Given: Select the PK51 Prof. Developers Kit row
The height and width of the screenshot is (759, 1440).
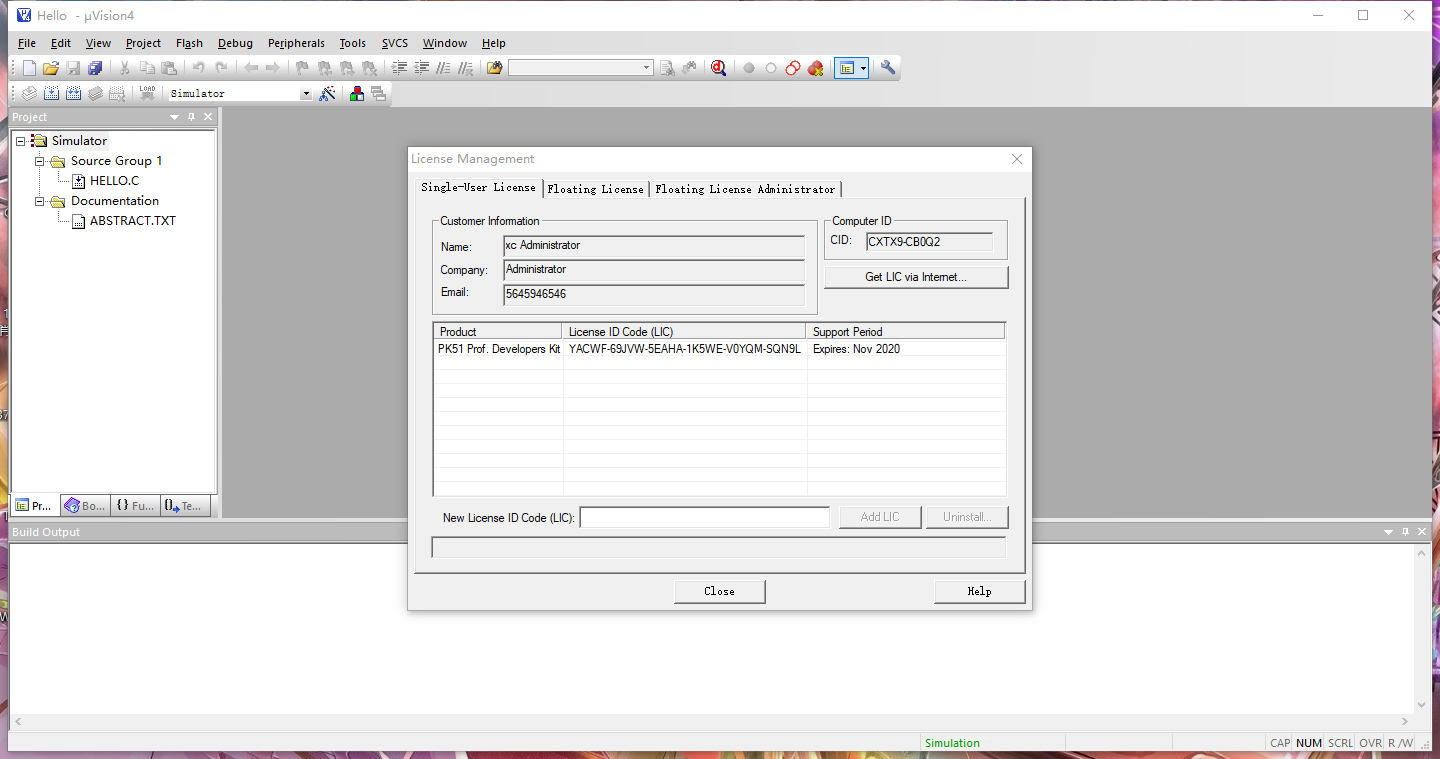Looking at the screenshot, I should 719,349.
